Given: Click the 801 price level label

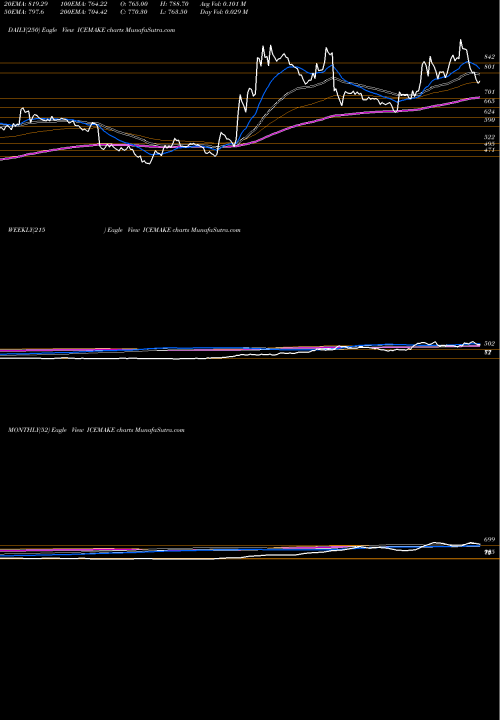Looking at the screenshot, I should [x=489, y=67].
